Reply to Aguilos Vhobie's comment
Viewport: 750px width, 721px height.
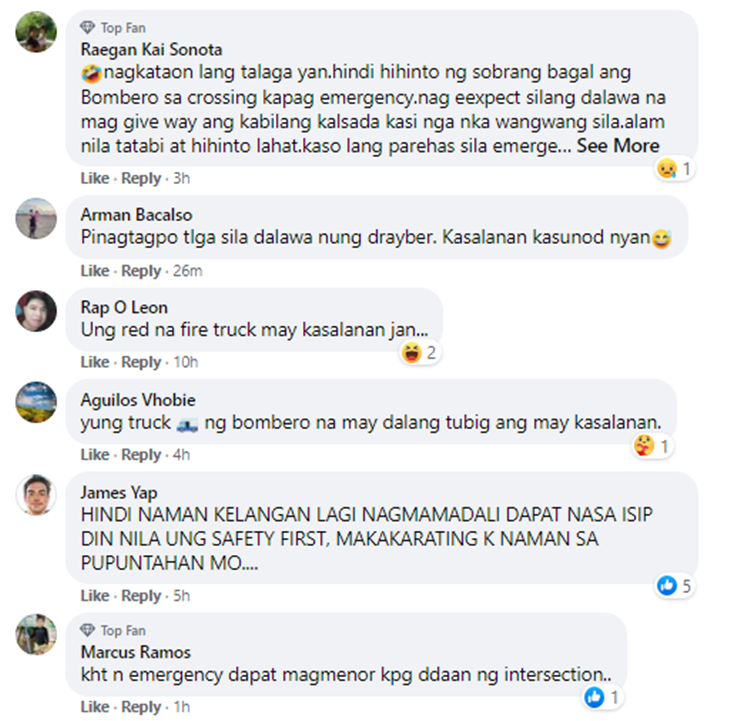141,455
